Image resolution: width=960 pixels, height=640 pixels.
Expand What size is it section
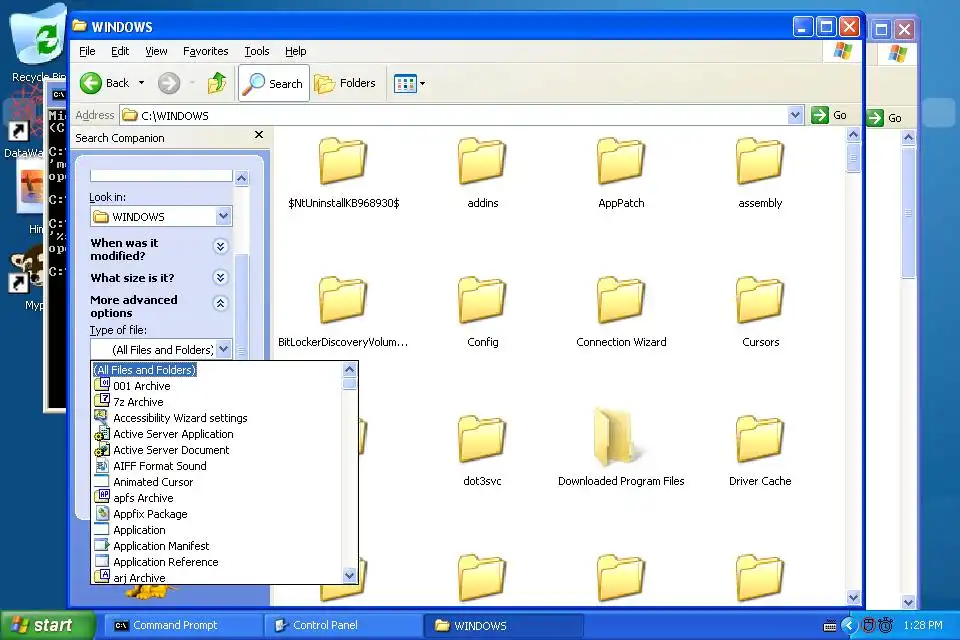220,277
